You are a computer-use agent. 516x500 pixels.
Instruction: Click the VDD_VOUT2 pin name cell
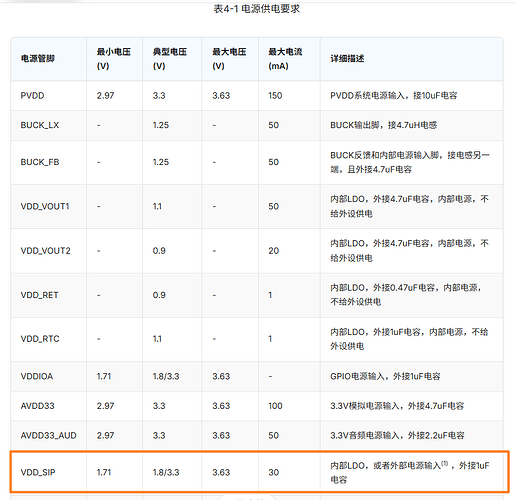click(49, 251)
